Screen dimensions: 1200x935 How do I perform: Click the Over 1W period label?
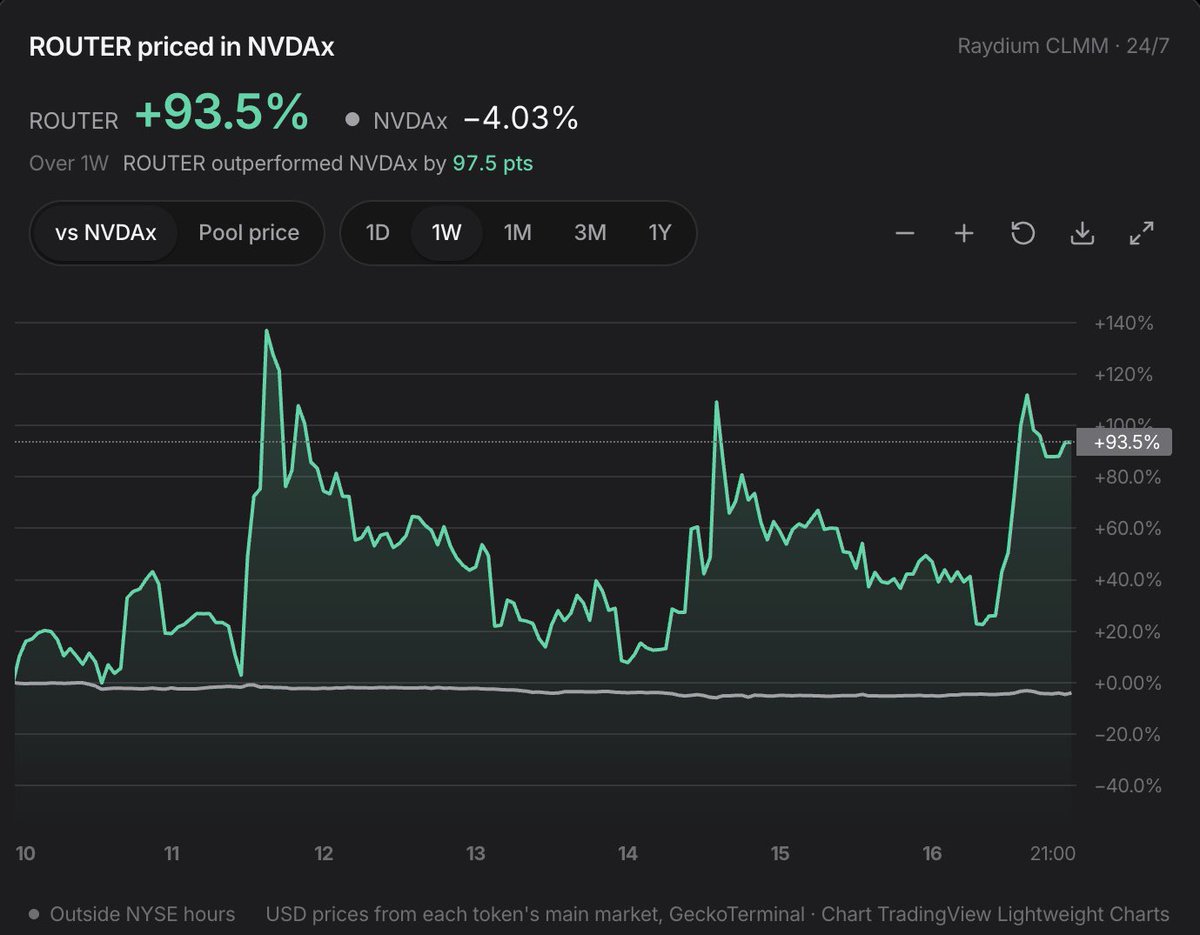pyautogui.click(x=68, y=163)
